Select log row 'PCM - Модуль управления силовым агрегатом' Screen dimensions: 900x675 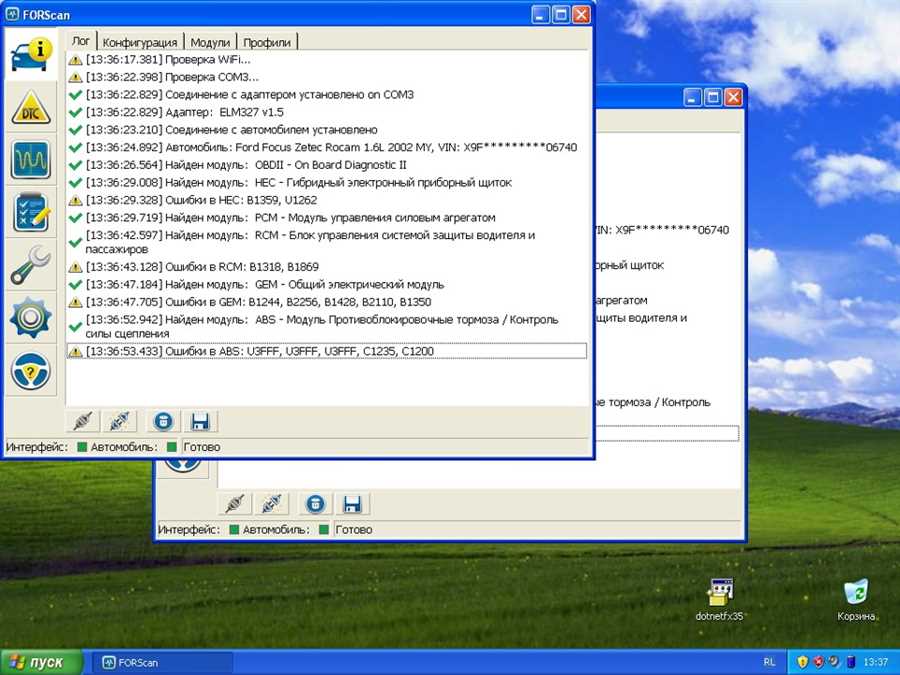coord(327,218)
